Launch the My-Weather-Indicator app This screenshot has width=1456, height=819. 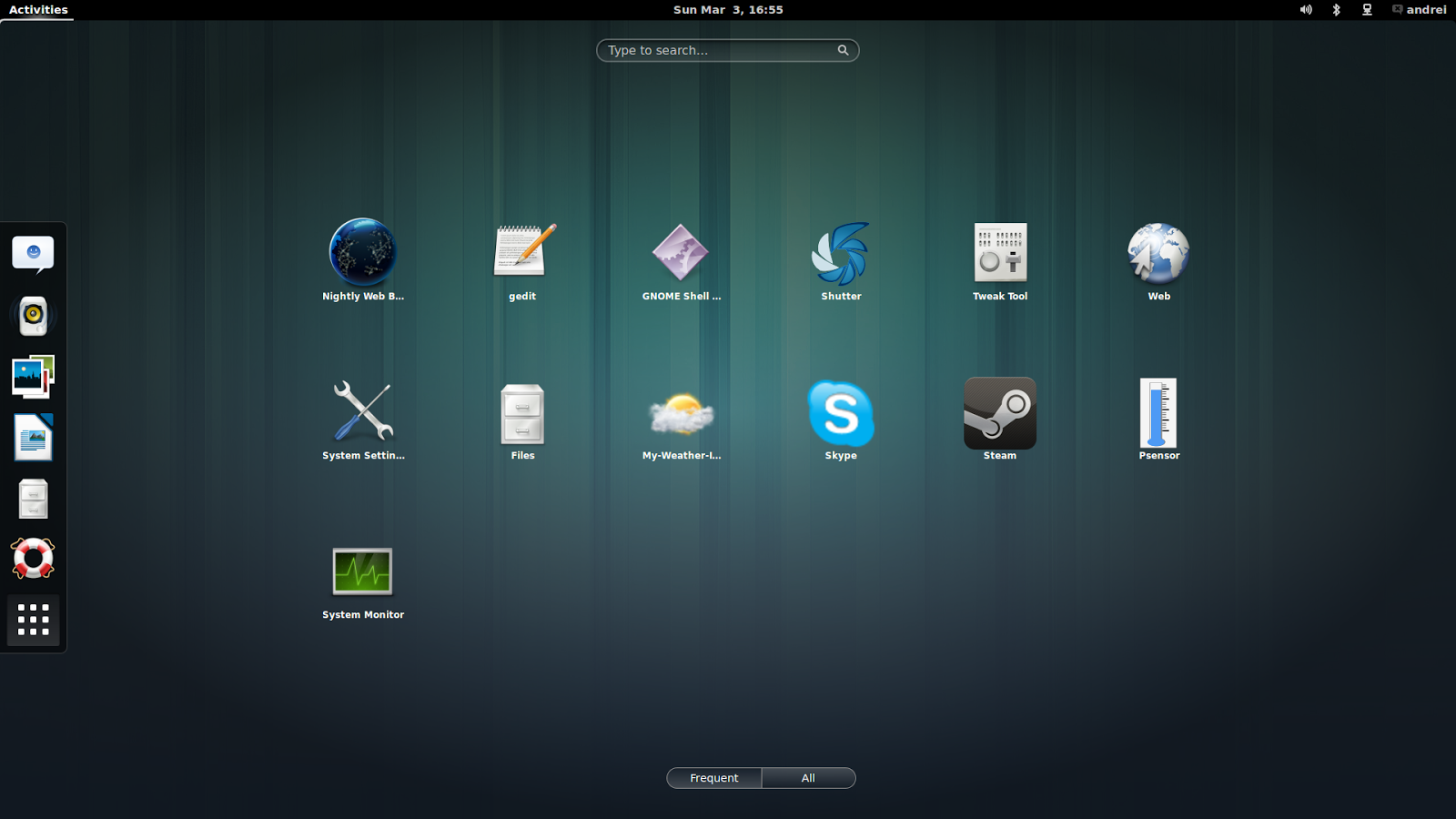click(681, 413)
